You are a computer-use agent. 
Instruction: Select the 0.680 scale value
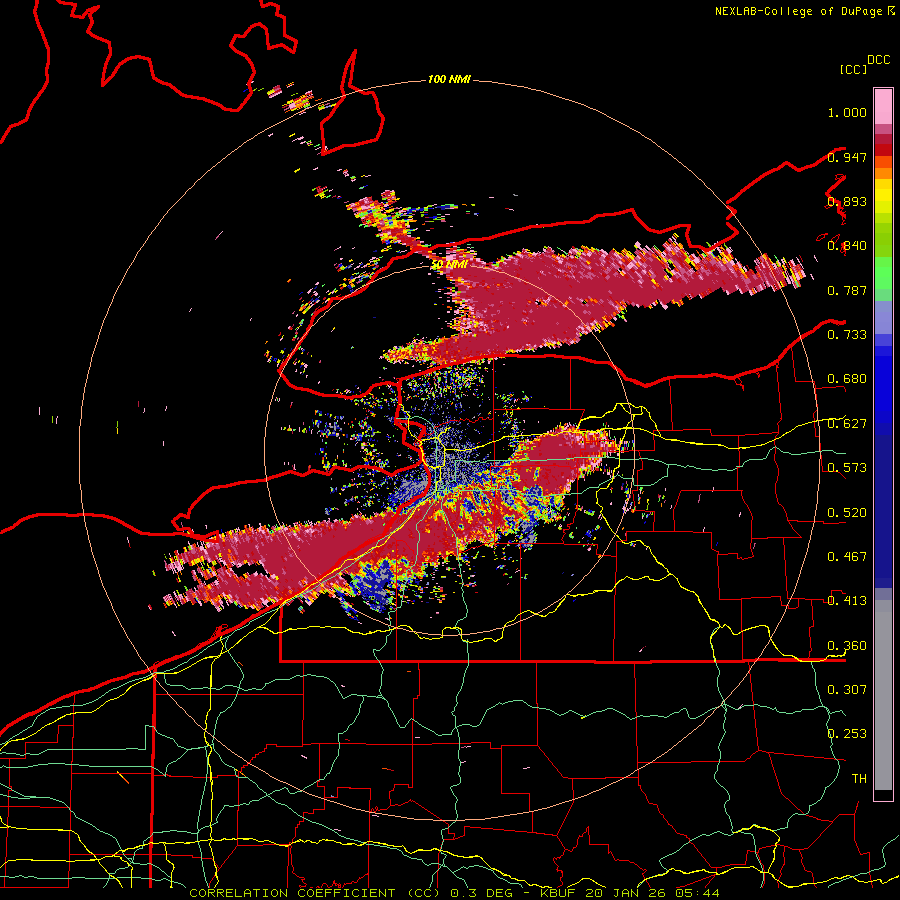click(x=847, y=379)
